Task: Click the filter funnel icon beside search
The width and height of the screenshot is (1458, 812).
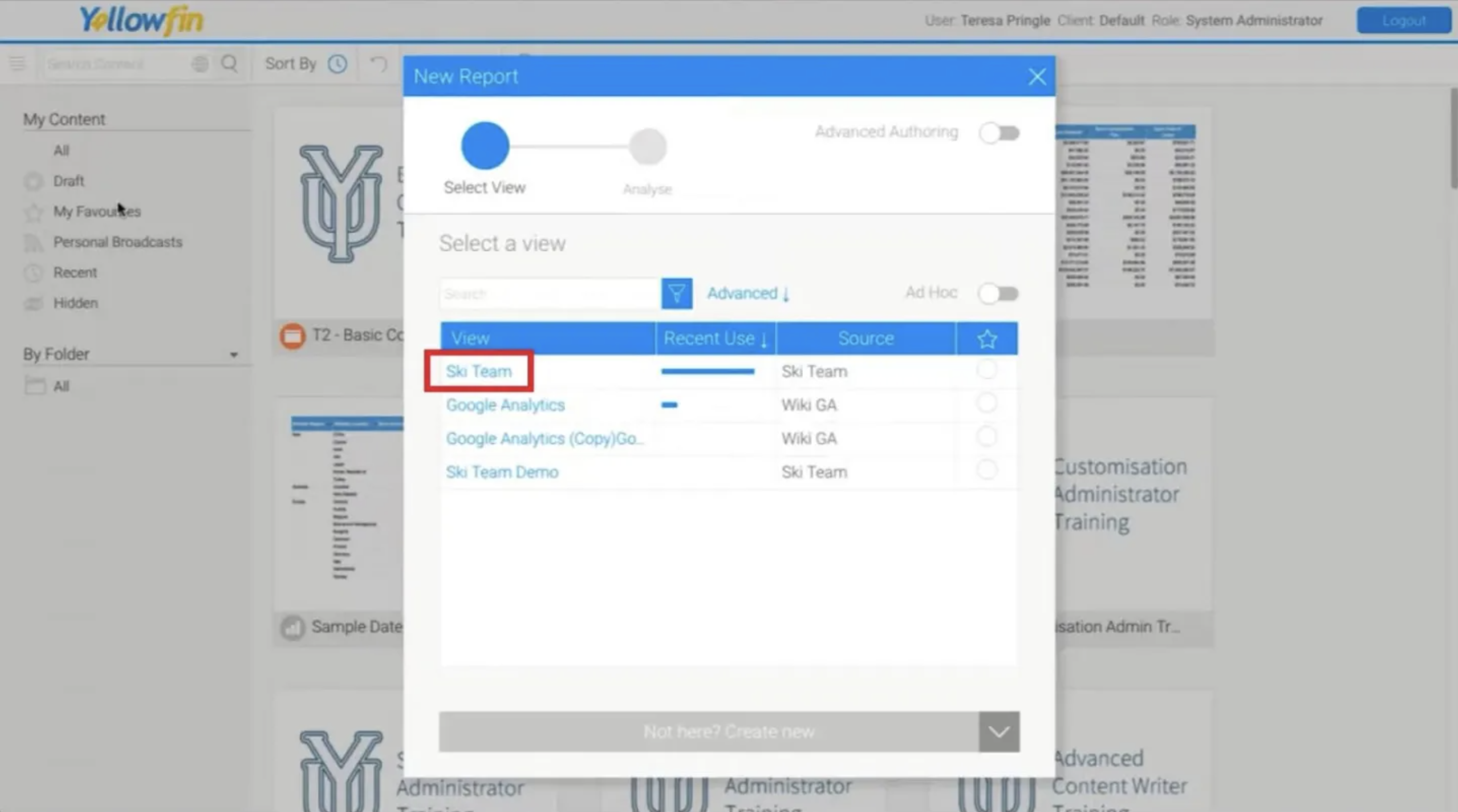Action: (676, 293)
